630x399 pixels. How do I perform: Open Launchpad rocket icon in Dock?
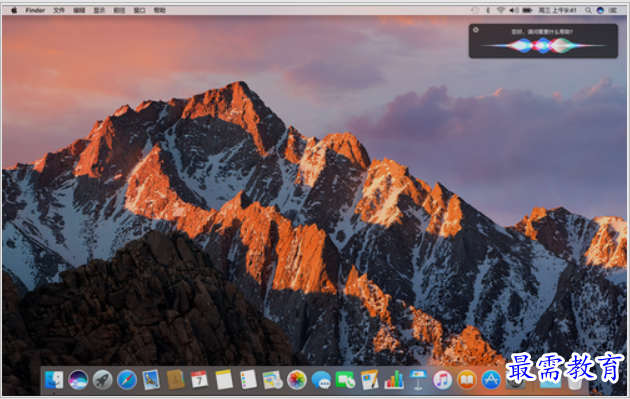pos(102,380)
